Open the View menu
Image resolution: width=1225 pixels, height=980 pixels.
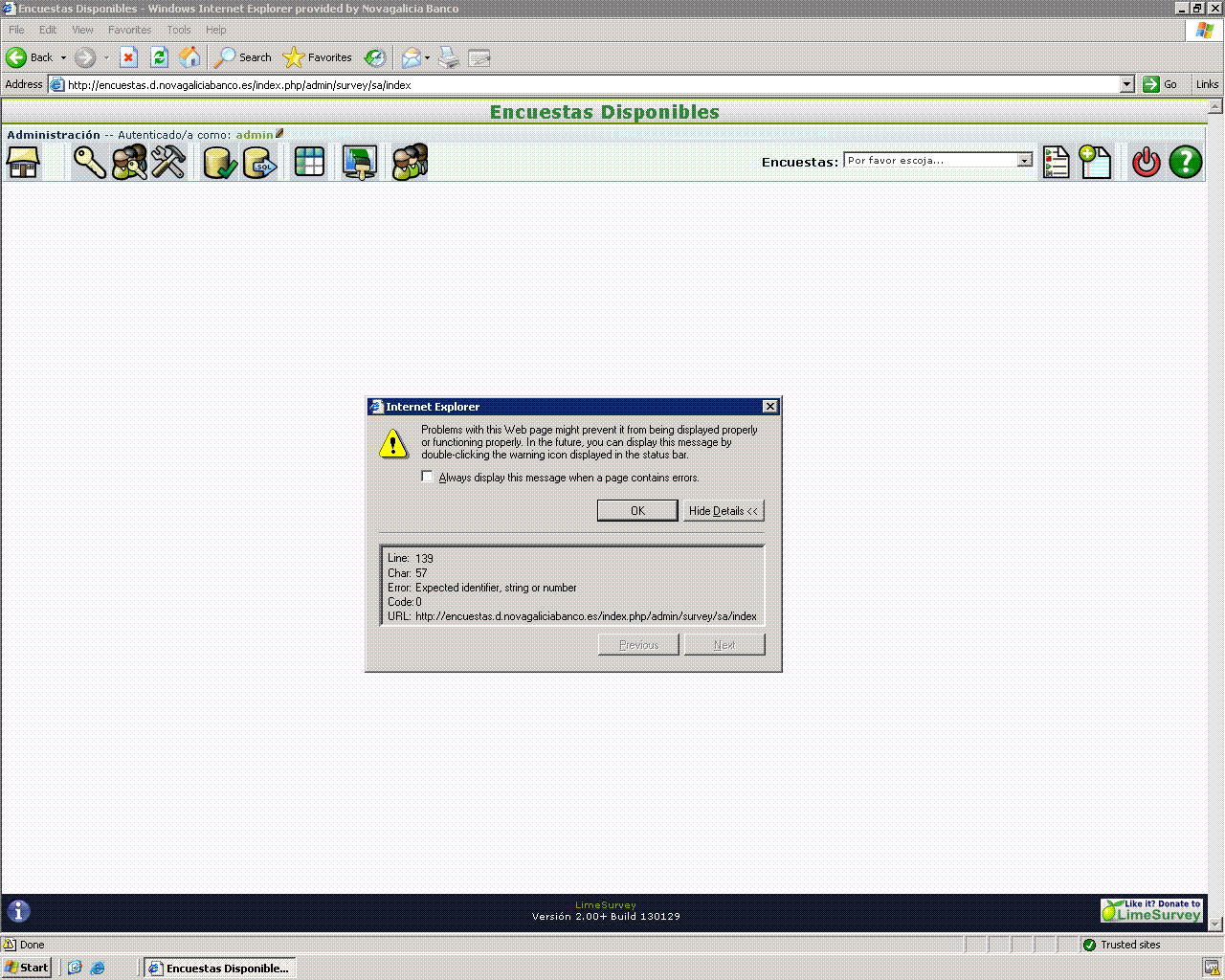tap(82, 30)
